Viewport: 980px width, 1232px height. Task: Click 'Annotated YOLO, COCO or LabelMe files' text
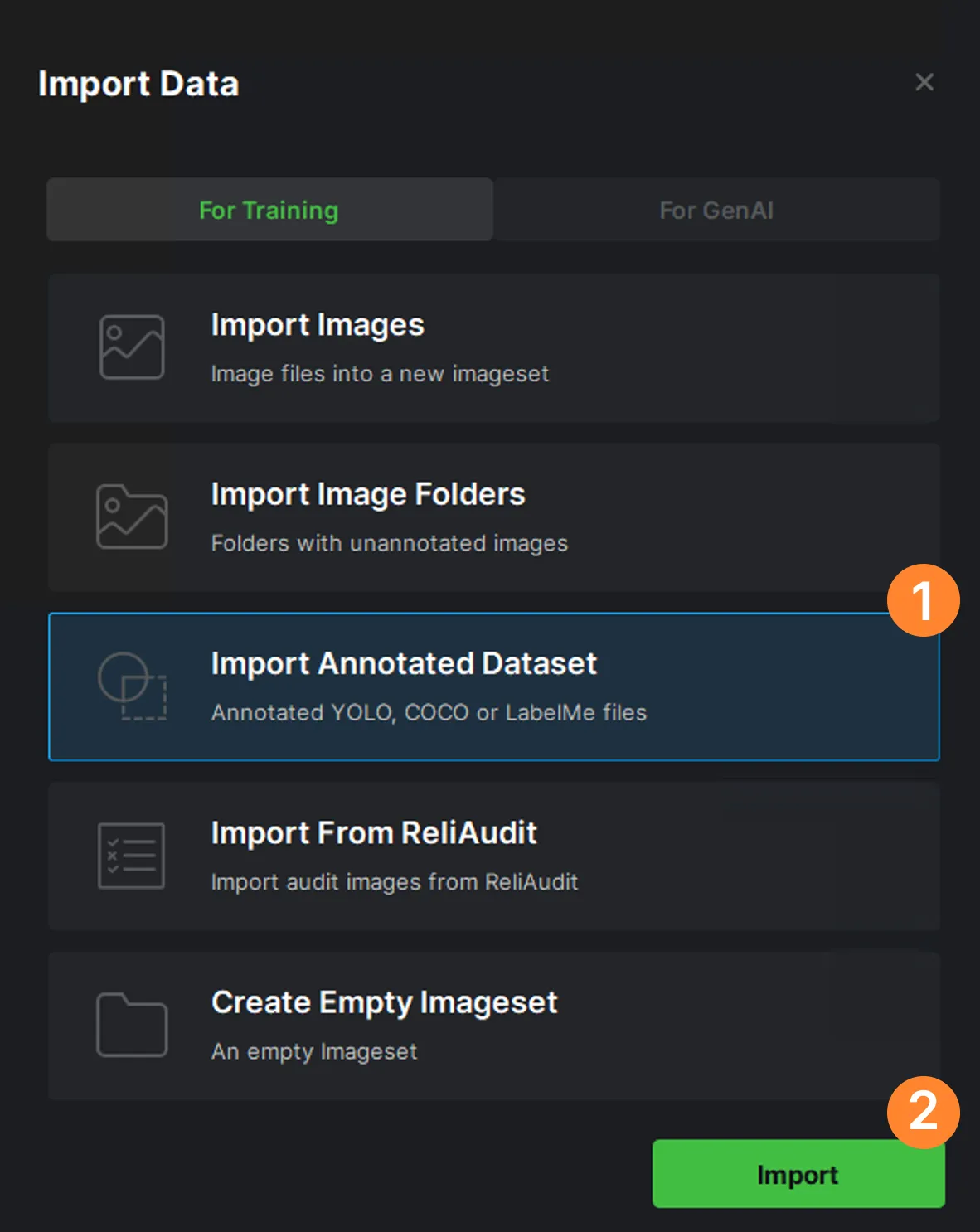[429, 712]
